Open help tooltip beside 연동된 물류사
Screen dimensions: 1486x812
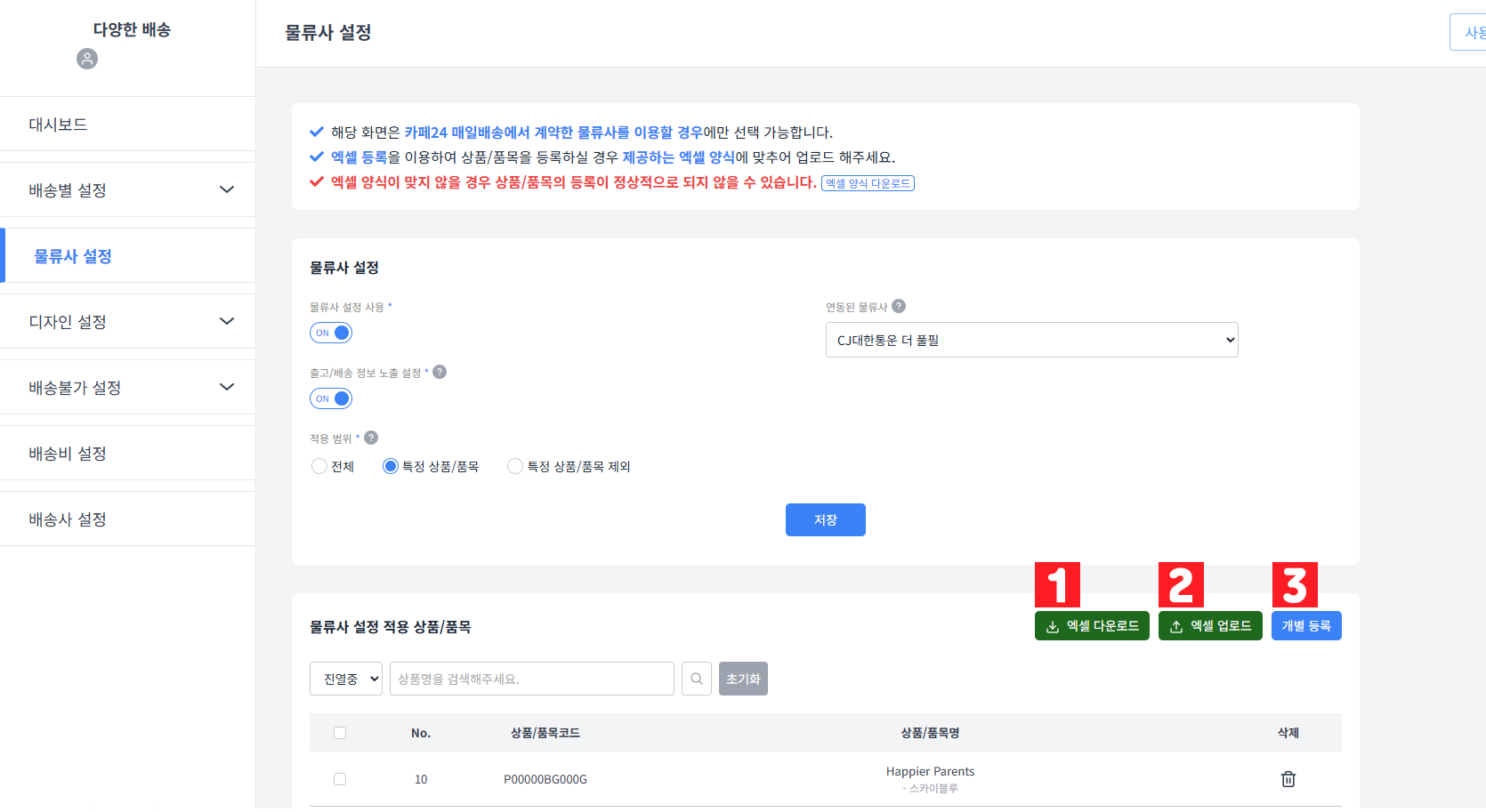point(899,306)
